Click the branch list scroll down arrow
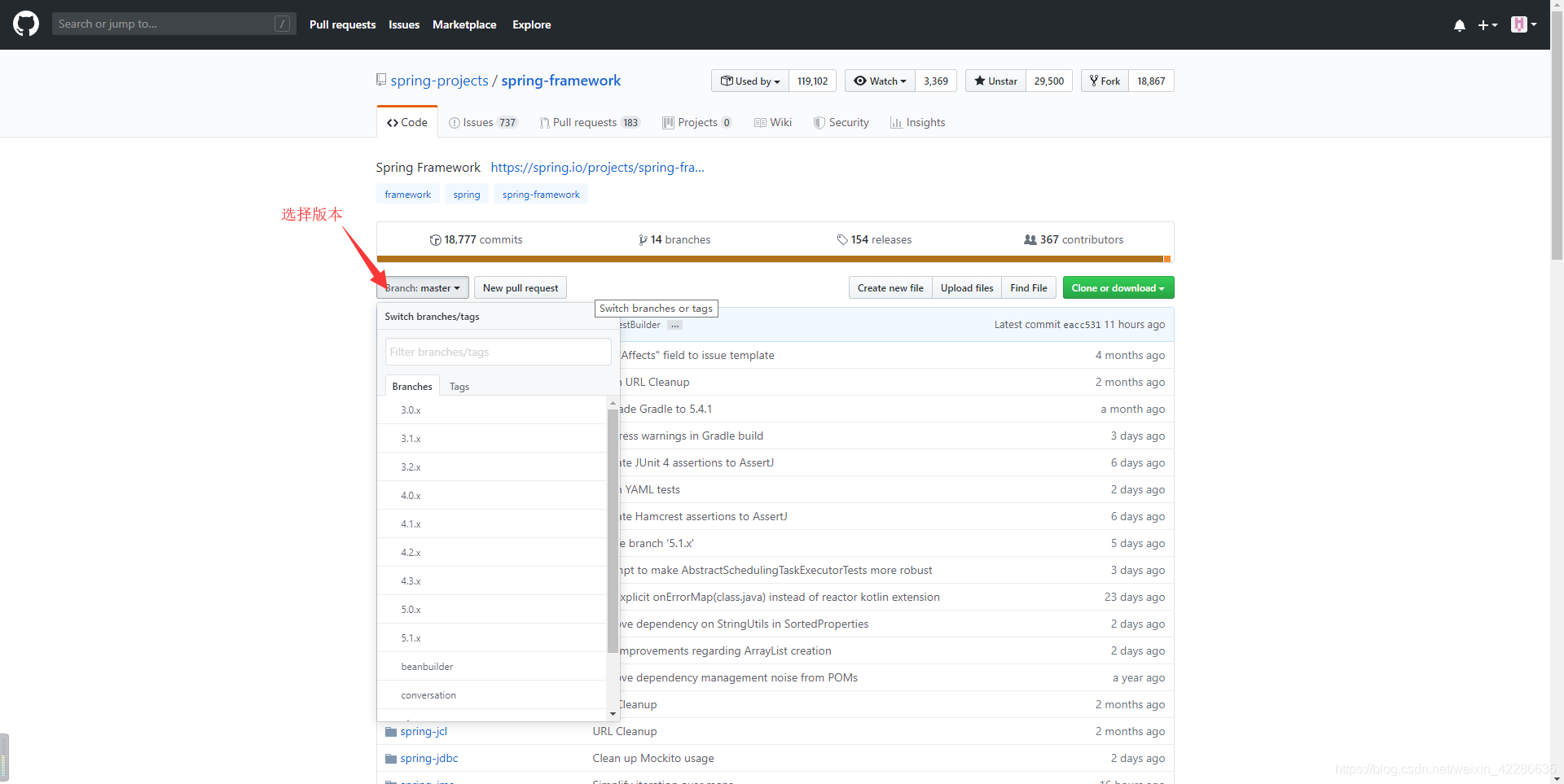The height and width of the screenshot is (784, 1564). coord(613,714)
